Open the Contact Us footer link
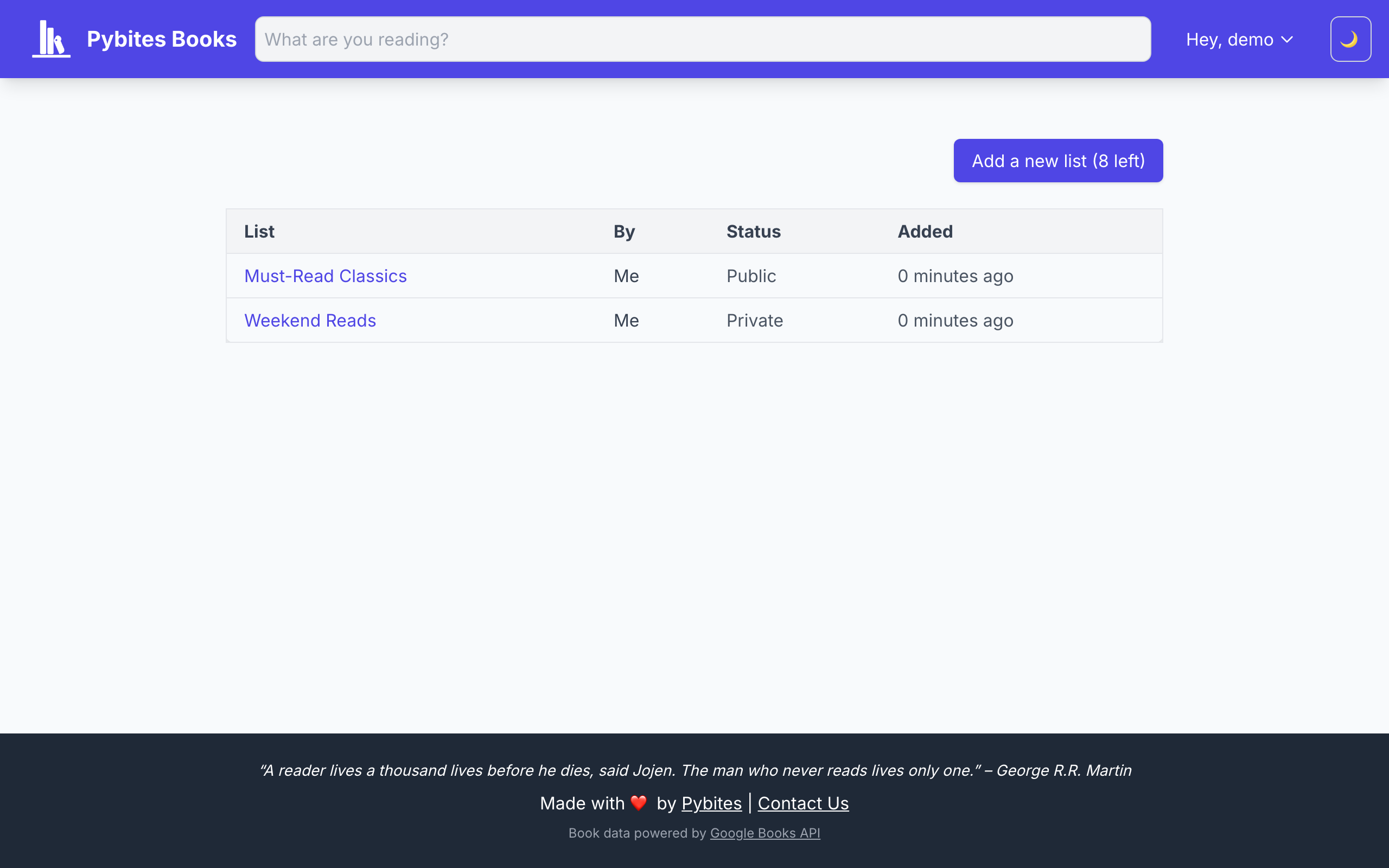The height and width of the screenshot is (868, 1389). coord(802,803)
